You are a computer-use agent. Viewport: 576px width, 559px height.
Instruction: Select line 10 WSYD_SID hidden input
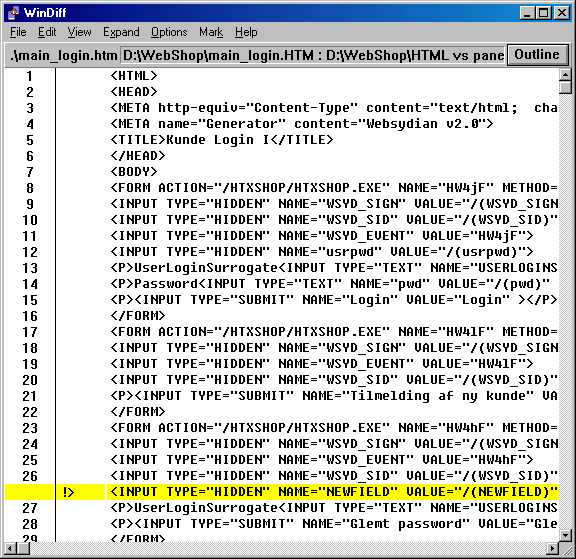(x=334, y=220)
